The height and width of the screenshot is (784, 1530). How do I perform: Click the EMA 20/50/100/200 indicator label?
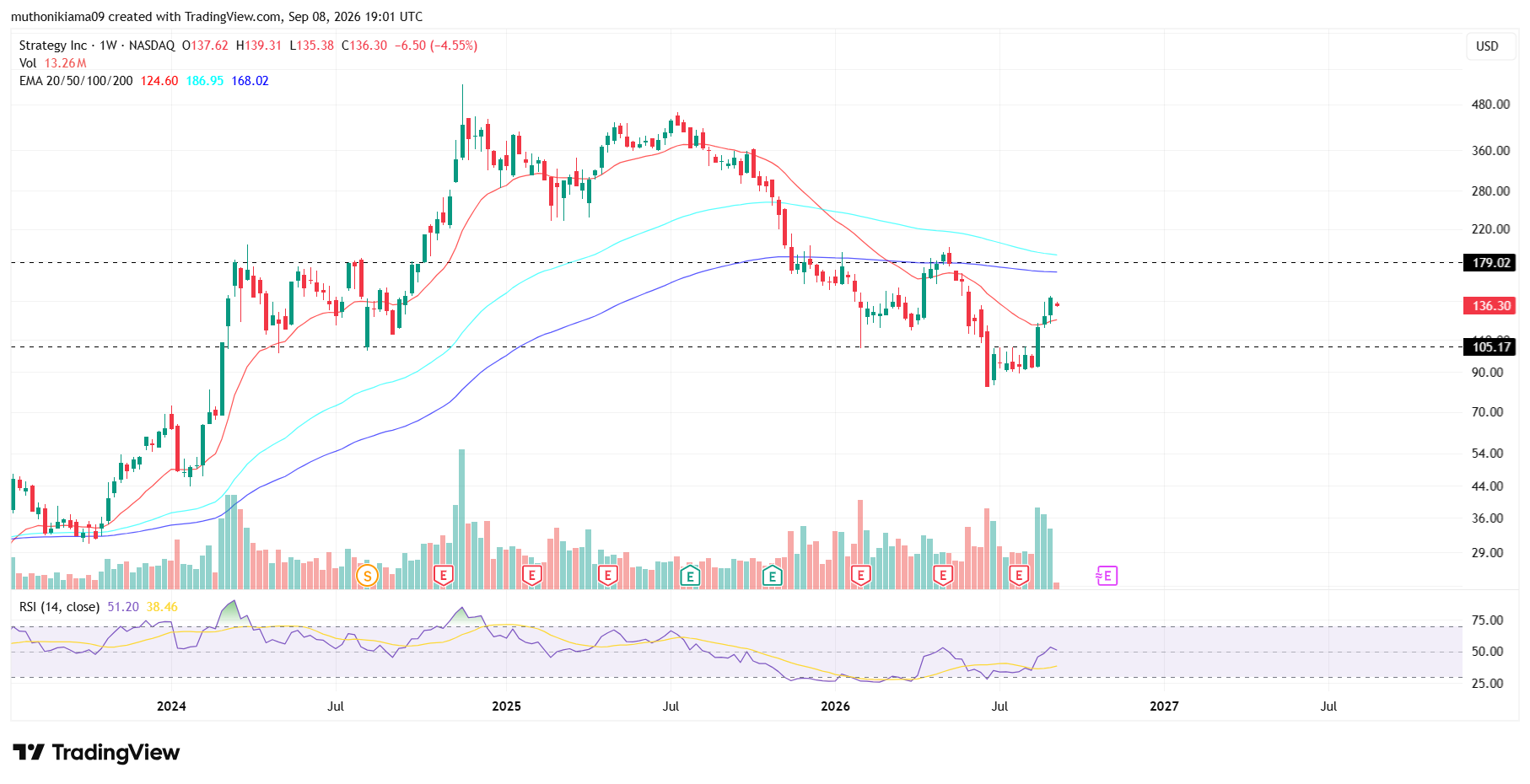[76, 81]
